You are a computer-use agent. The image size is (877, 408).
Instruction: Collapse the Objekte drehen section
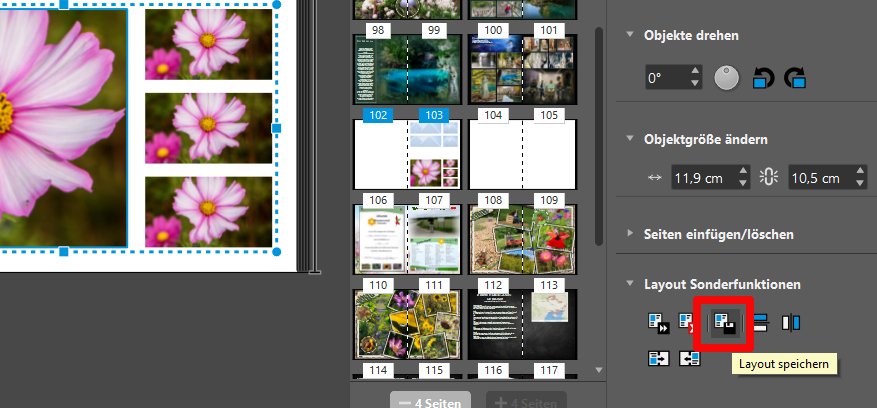(630, 35)
